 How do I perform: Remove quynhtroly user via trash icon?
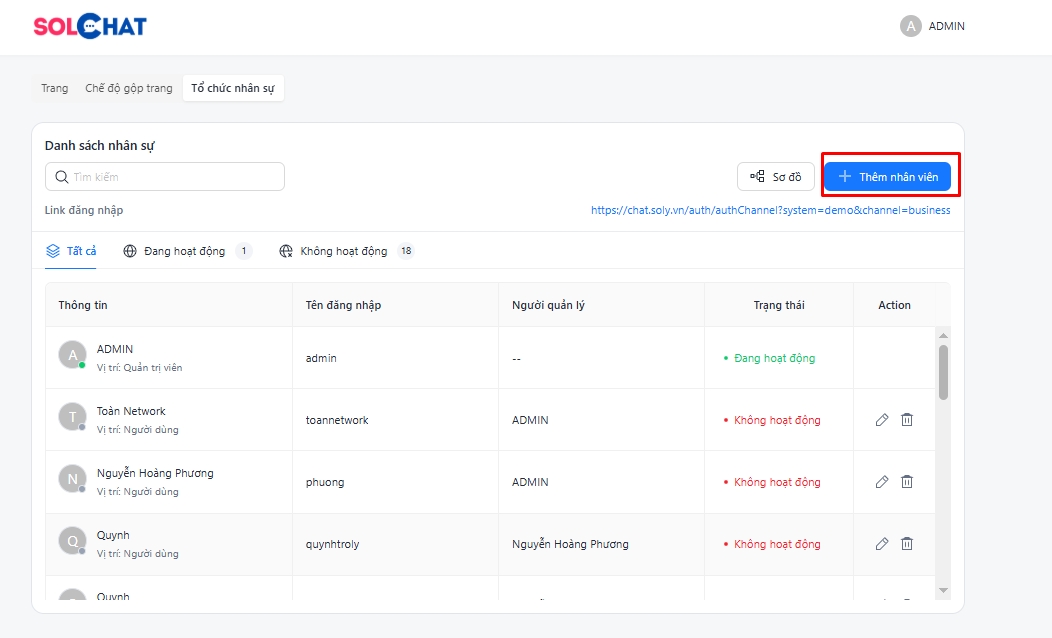pyautogui.click(x=907, y=544)
